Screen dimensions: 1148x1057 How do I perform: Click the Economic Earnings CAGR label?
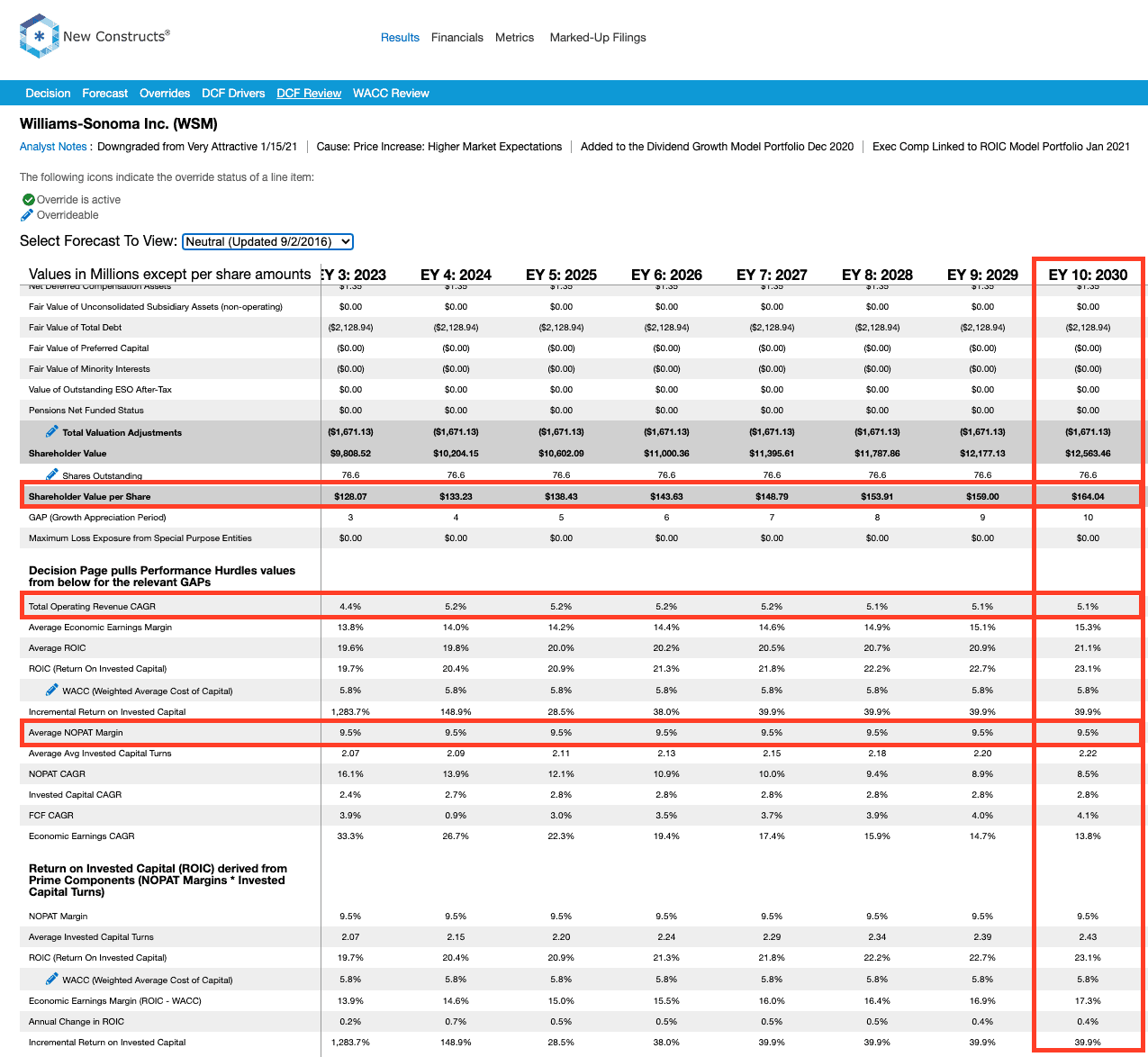coord(81,836)
